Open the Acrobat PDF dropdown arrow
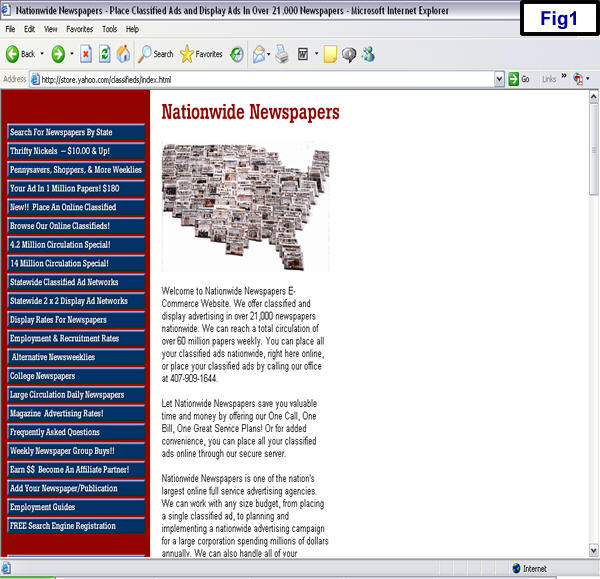The width and height of the screenshot is (600, 579). 588,79
